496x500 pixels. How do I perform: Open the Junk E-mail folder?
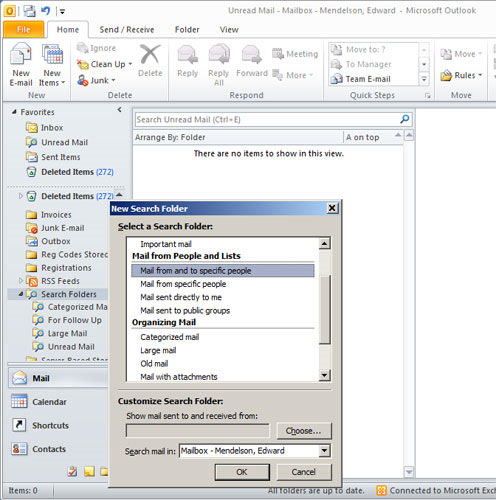[62, 228]
